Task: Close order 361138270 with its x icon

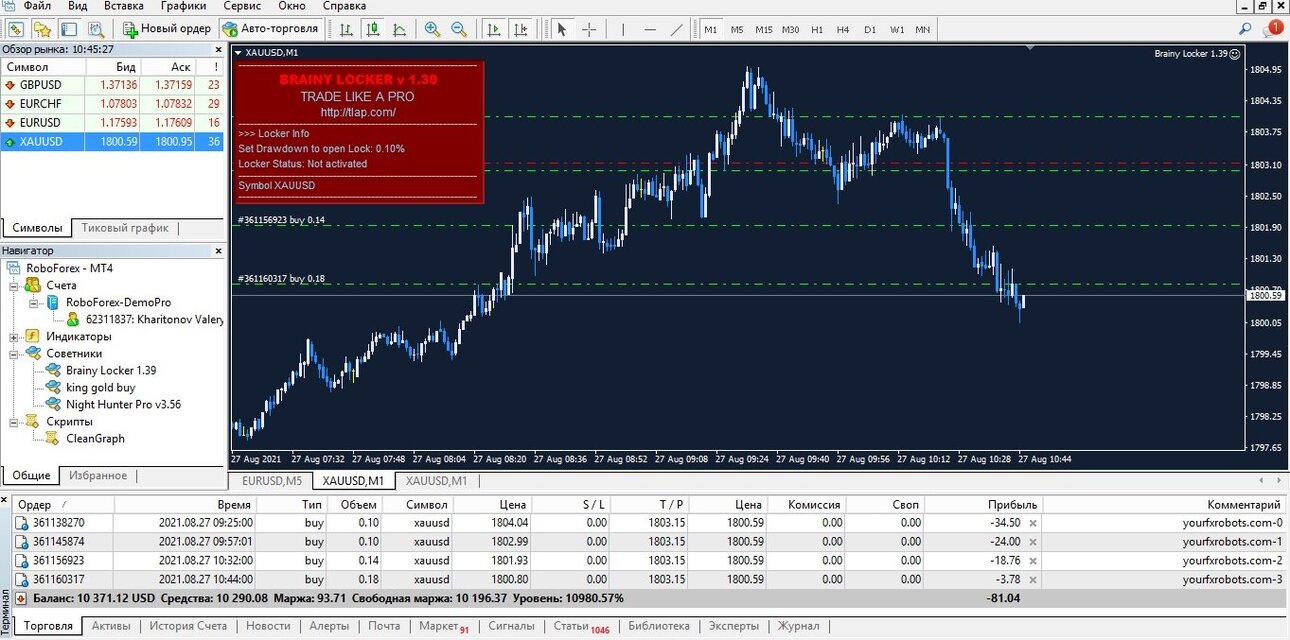Action: click(x=1033, y=523)
